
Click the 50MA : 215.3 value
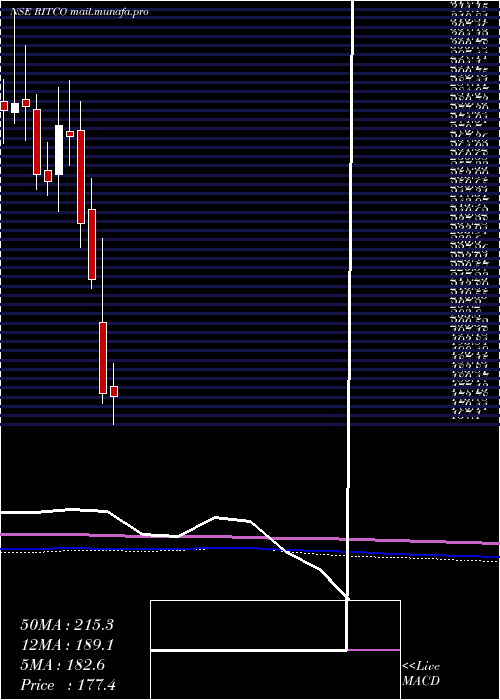tap(67, 625)
